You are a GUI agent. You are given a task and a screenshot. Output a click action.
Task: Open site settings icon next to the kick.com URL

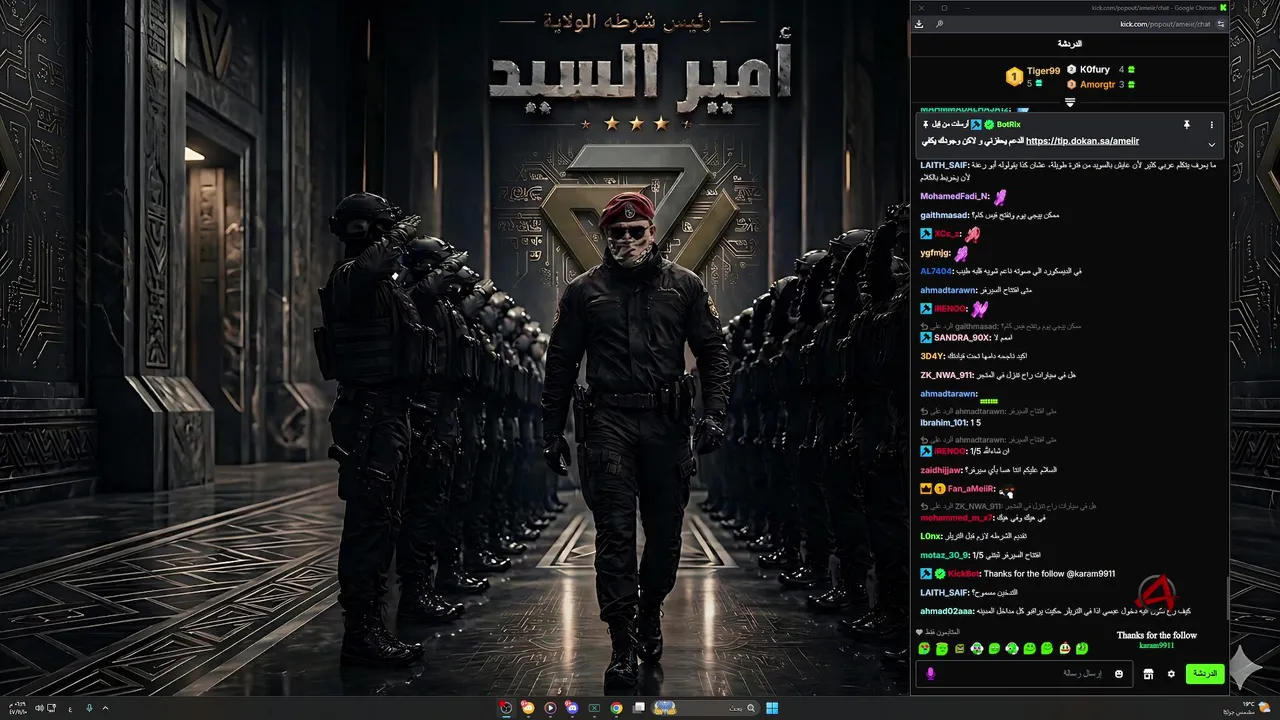click(x=1219, y=24)
